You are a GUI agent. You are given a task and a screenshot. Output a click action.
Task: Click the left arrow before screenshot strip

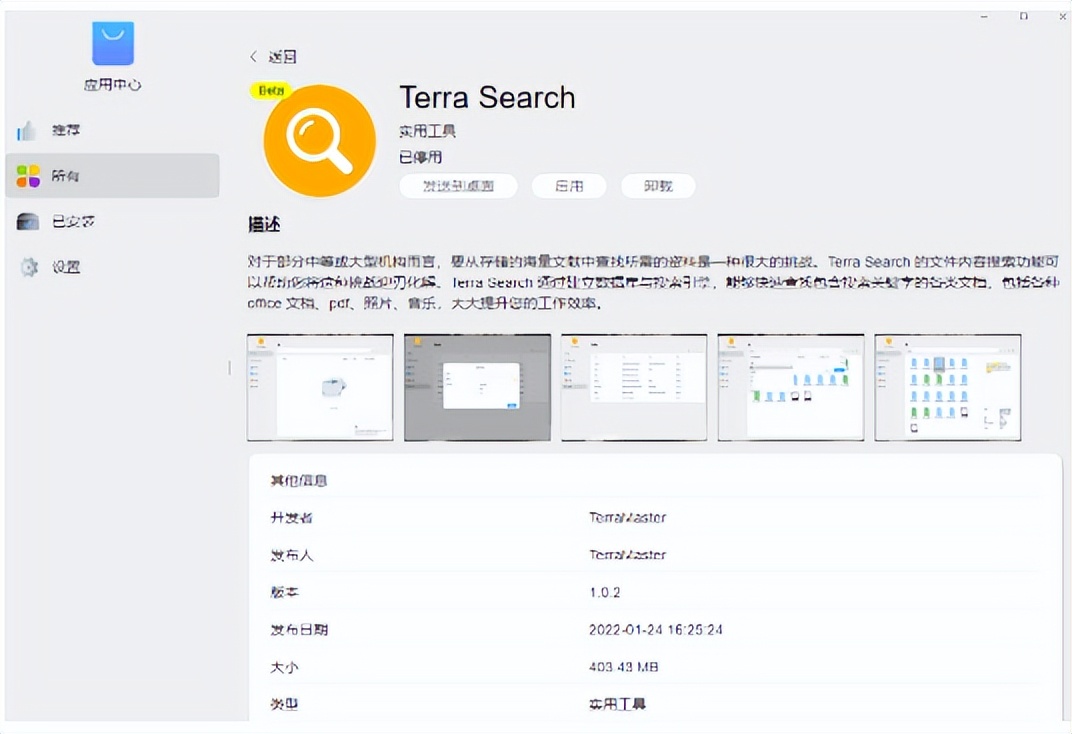click(231, 368)
